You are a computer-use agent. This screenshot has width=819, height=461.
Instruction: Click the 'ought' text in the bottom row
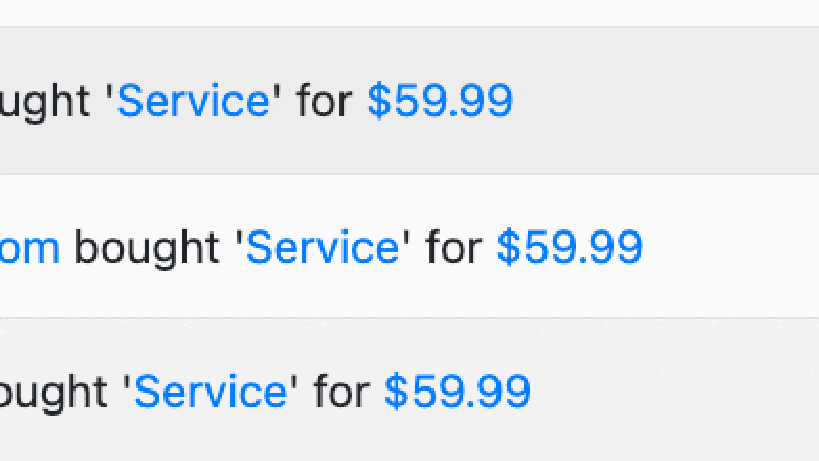58,392
